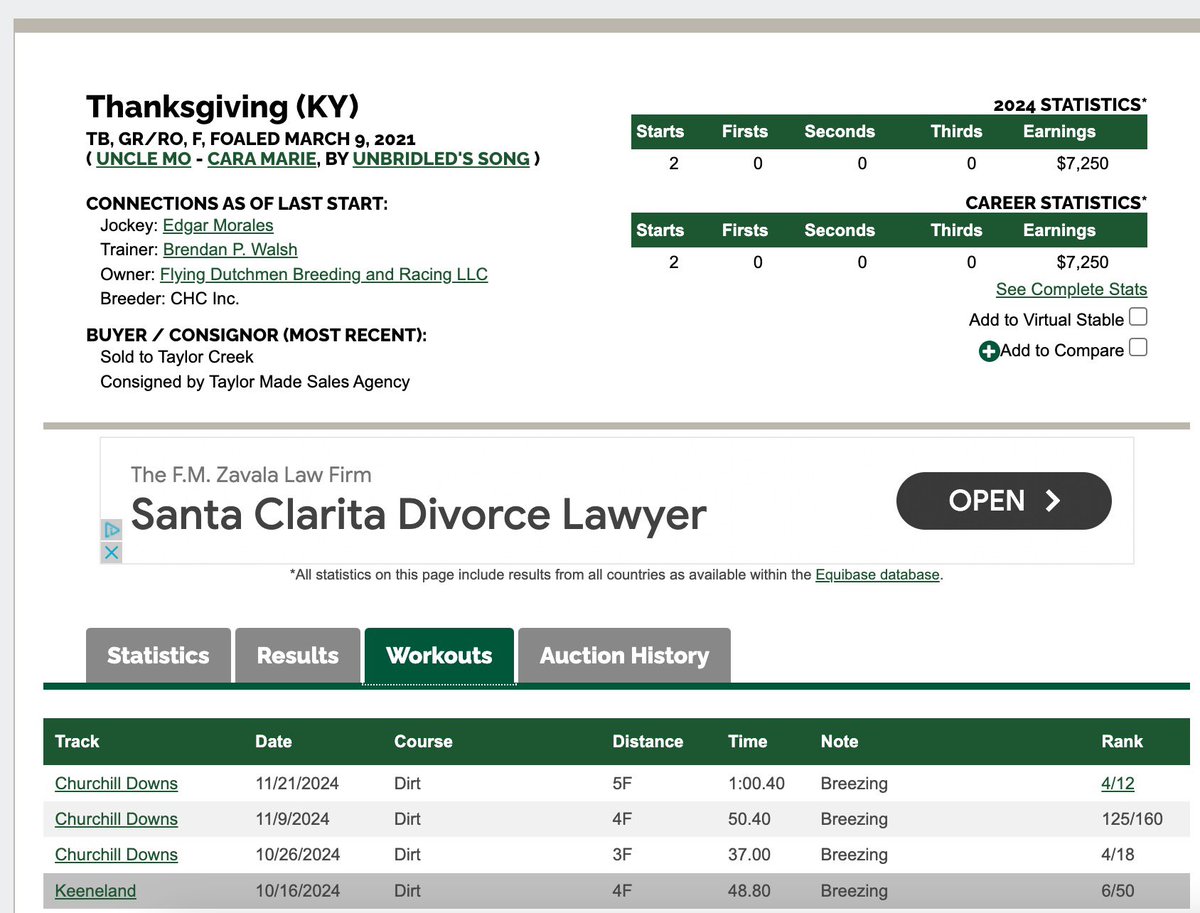Click the 125/160 rank value
The height and width of the screenshot is (913, 1200).
tap(1132, 819)
